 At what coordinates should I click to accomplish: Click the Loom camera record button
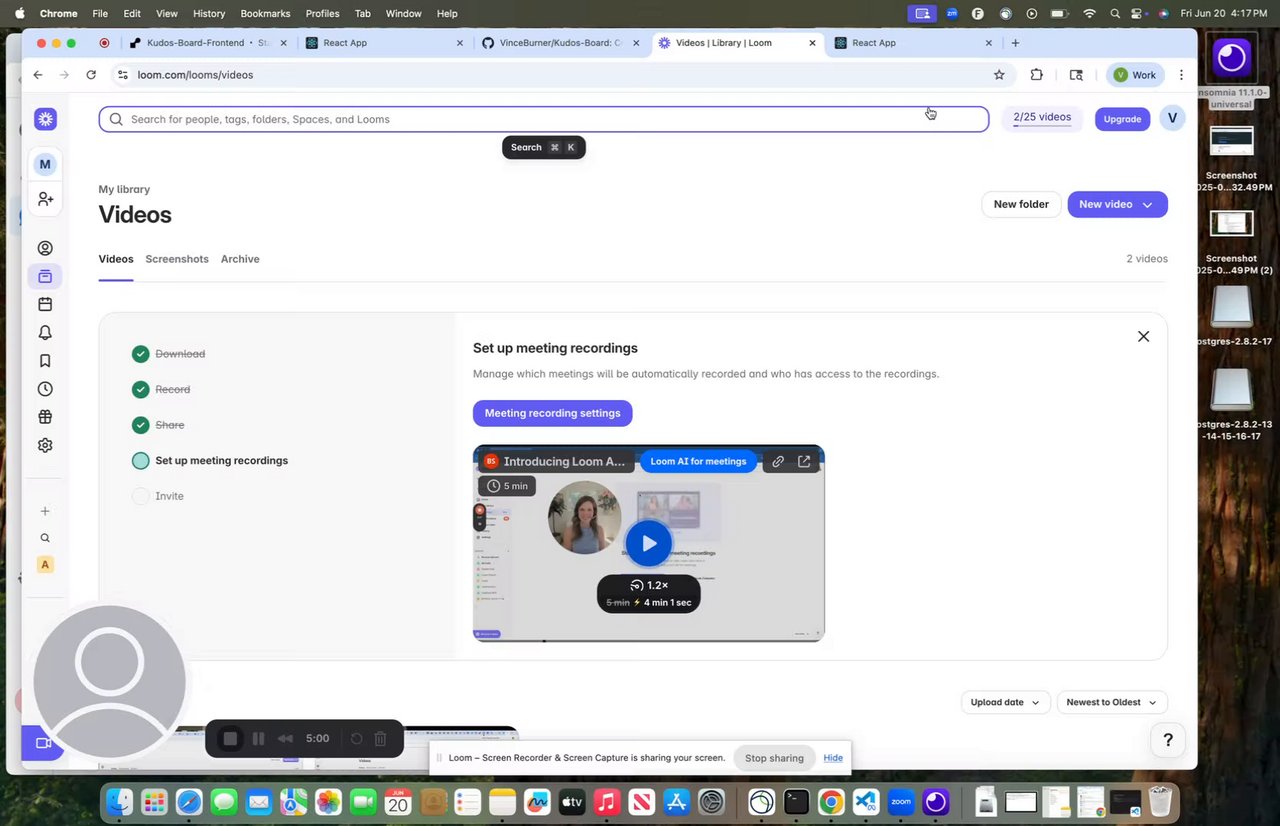42,743
